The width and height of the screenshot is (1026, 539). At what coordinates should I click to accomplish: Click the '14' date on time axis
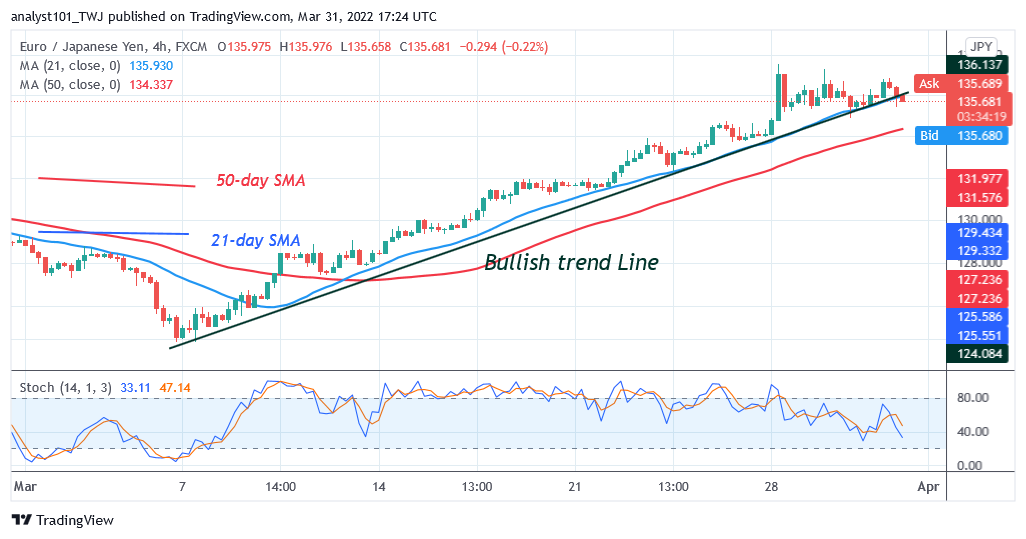[379, 487]
